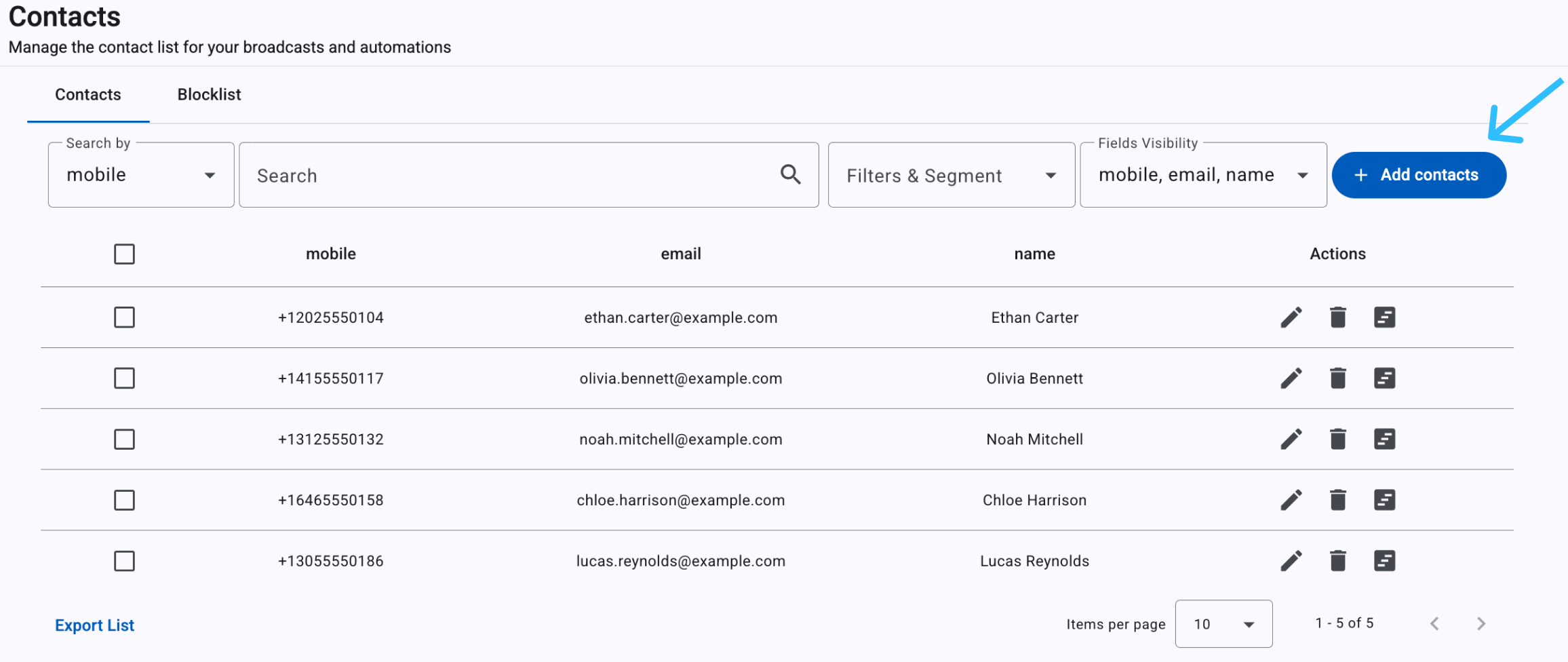Delete Ethan Carter using trash icon
1568x662 pixels.
[x=1338, y=317]
